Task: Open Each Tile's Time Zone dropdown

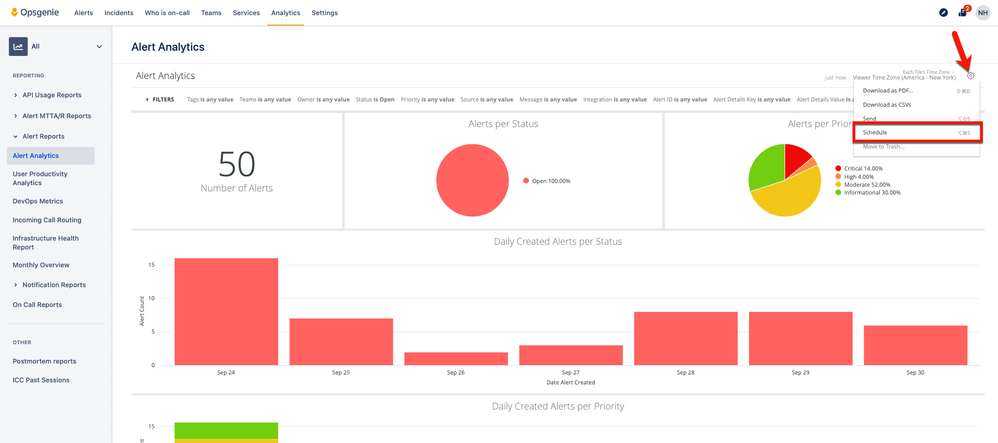Action: [929, 72]
